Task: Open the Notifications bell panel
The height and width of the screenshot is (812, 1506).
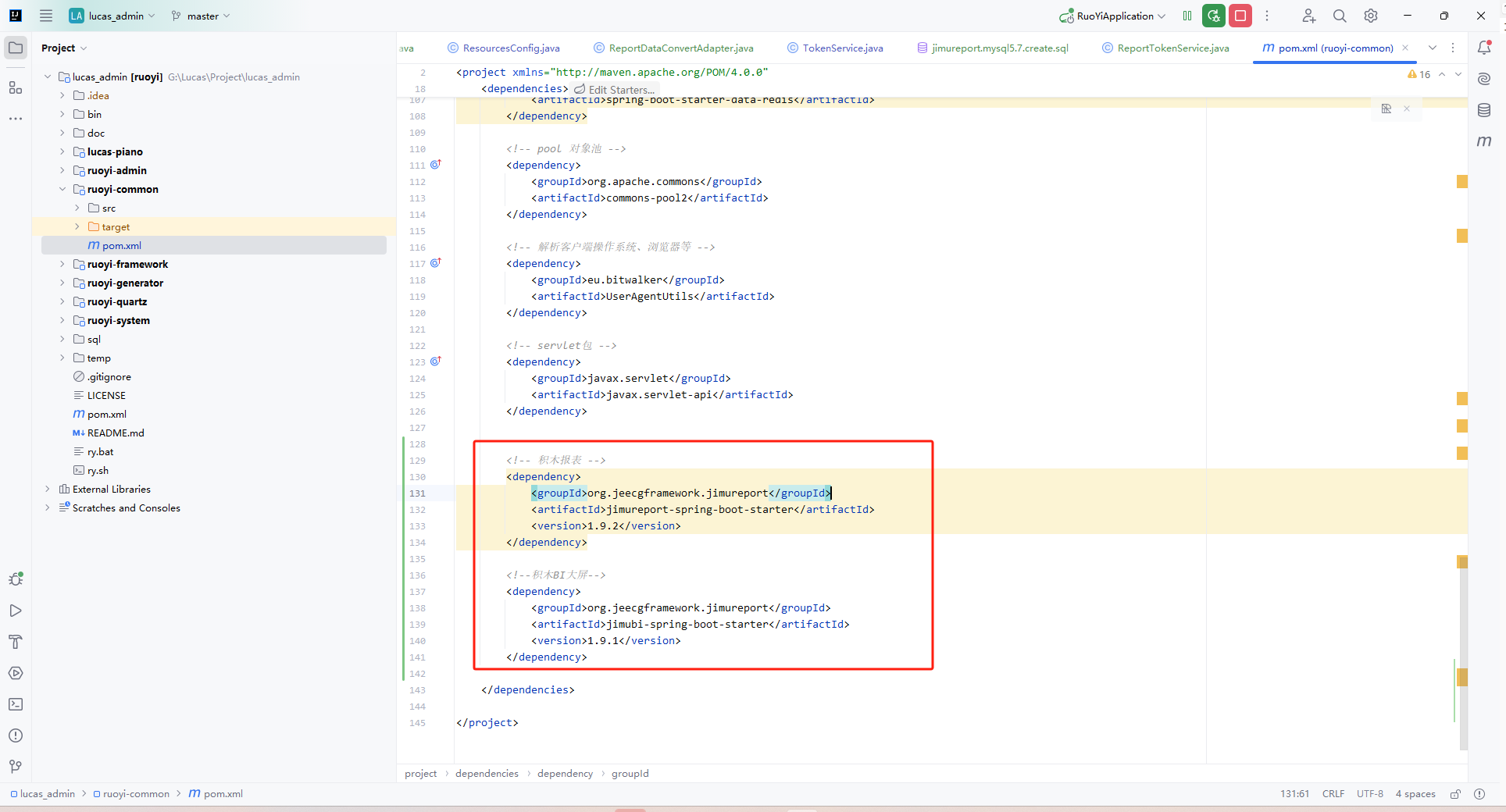Action: coord(1484,48)
